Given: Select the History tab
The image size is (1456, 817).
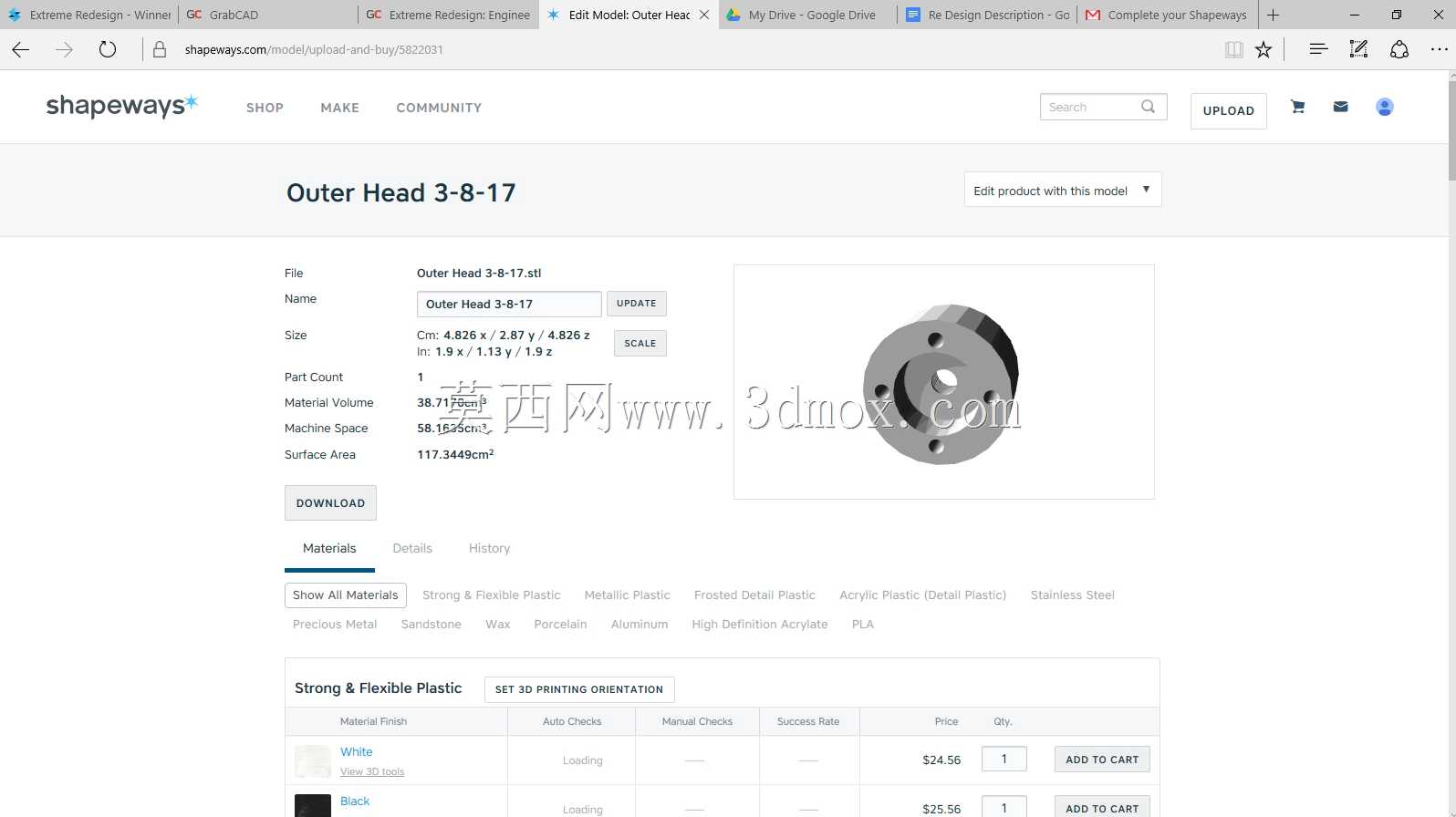Looking at the screenshot, I should point(489,548).
